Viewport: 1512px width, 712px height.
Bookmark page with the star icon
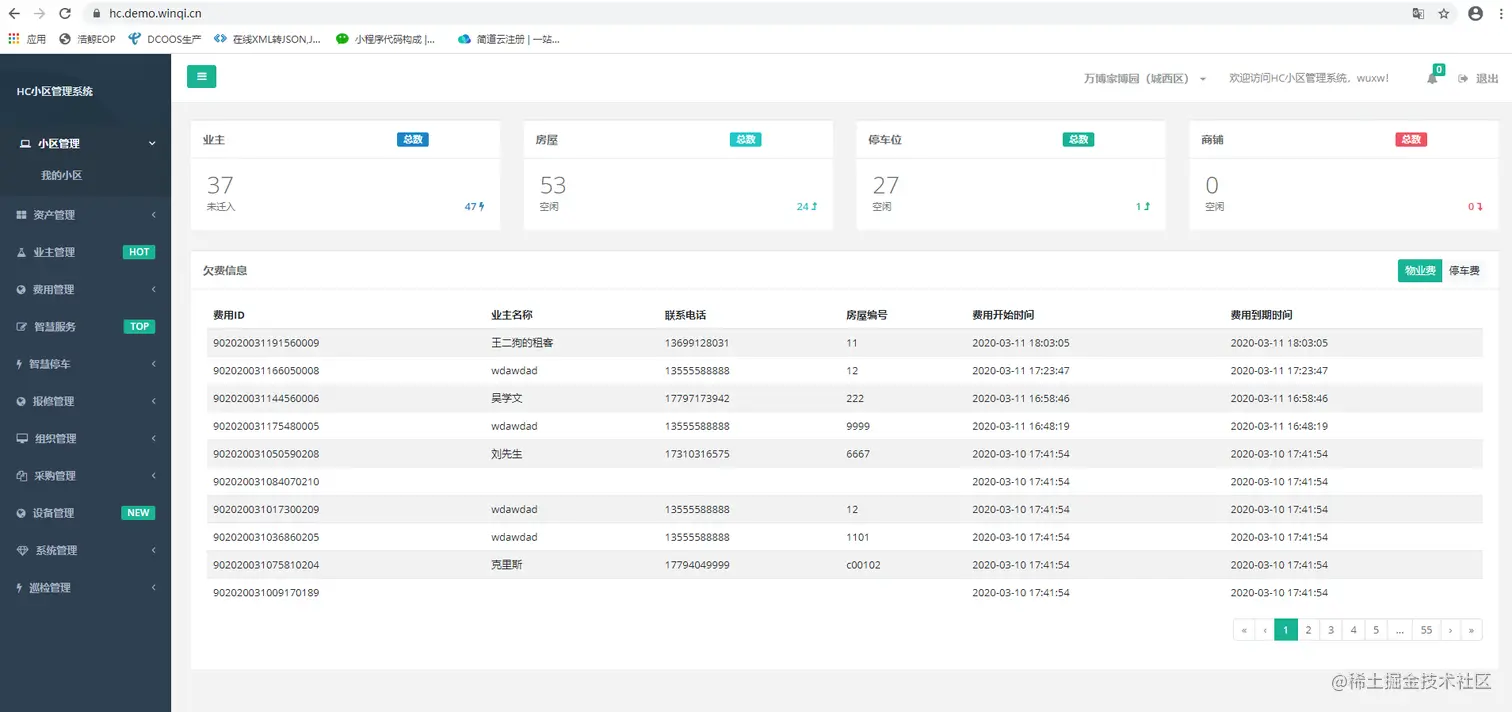point(1444,14)
